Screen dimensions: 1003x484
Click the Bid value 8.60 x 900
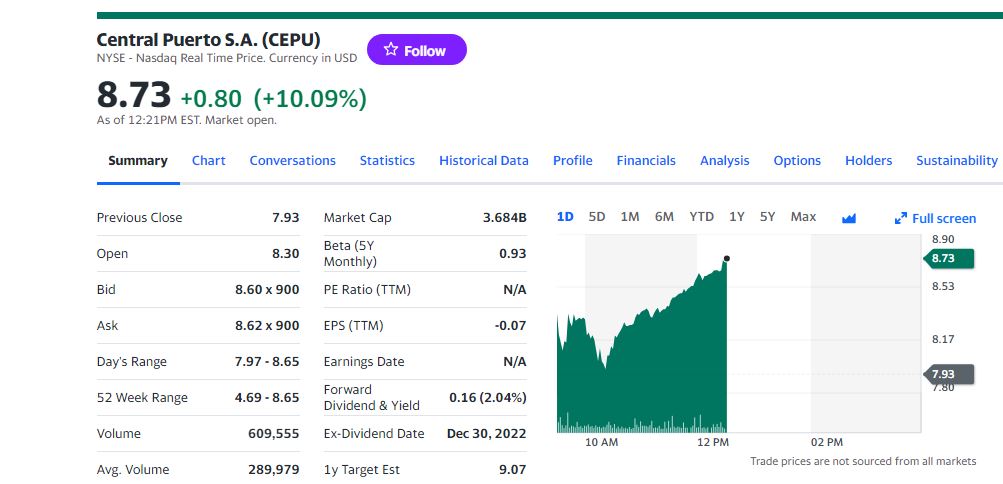(x=267, y=290)
